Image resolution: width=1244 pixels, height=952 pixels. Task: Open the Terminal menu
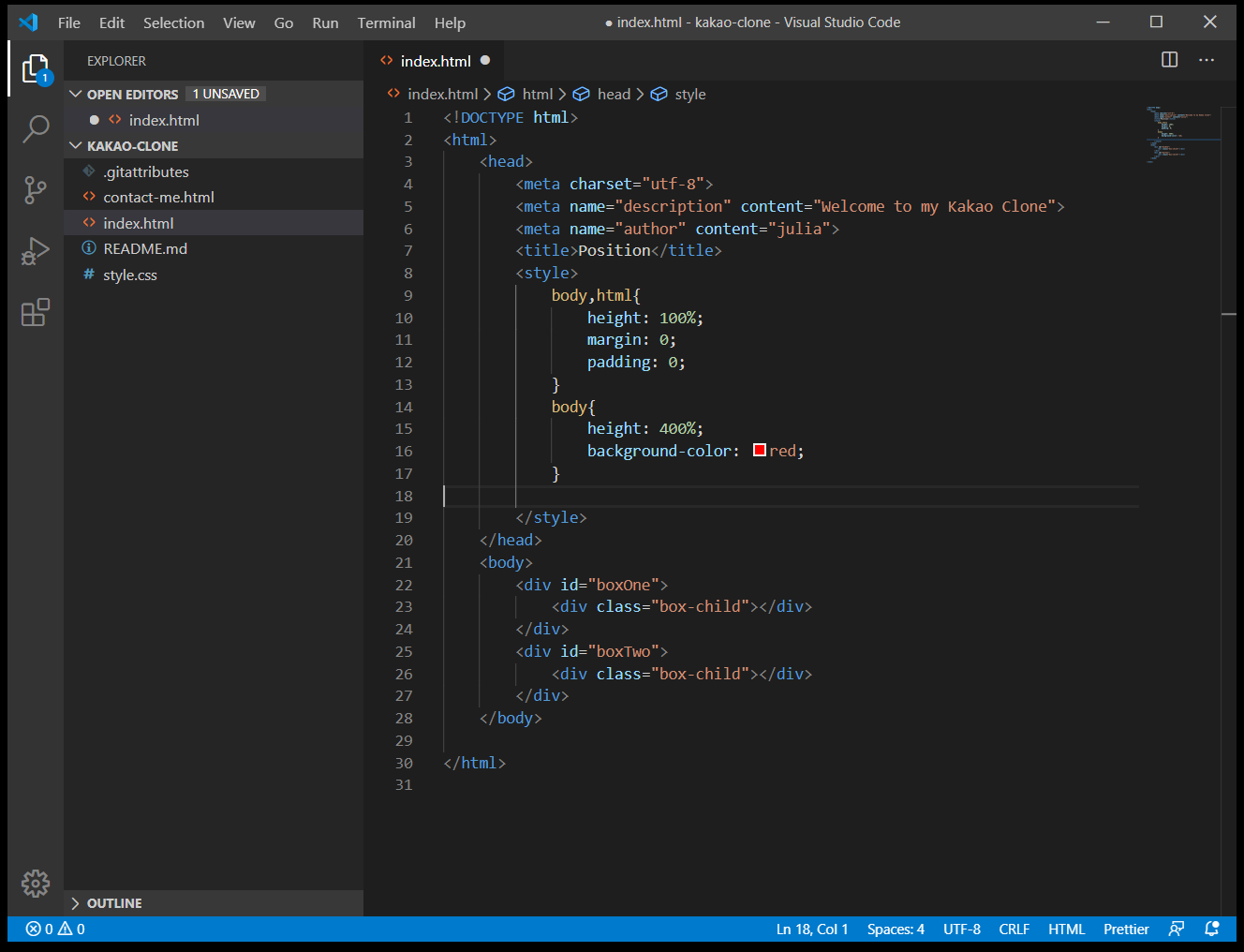pyautogui.click(x=386, y=22)
